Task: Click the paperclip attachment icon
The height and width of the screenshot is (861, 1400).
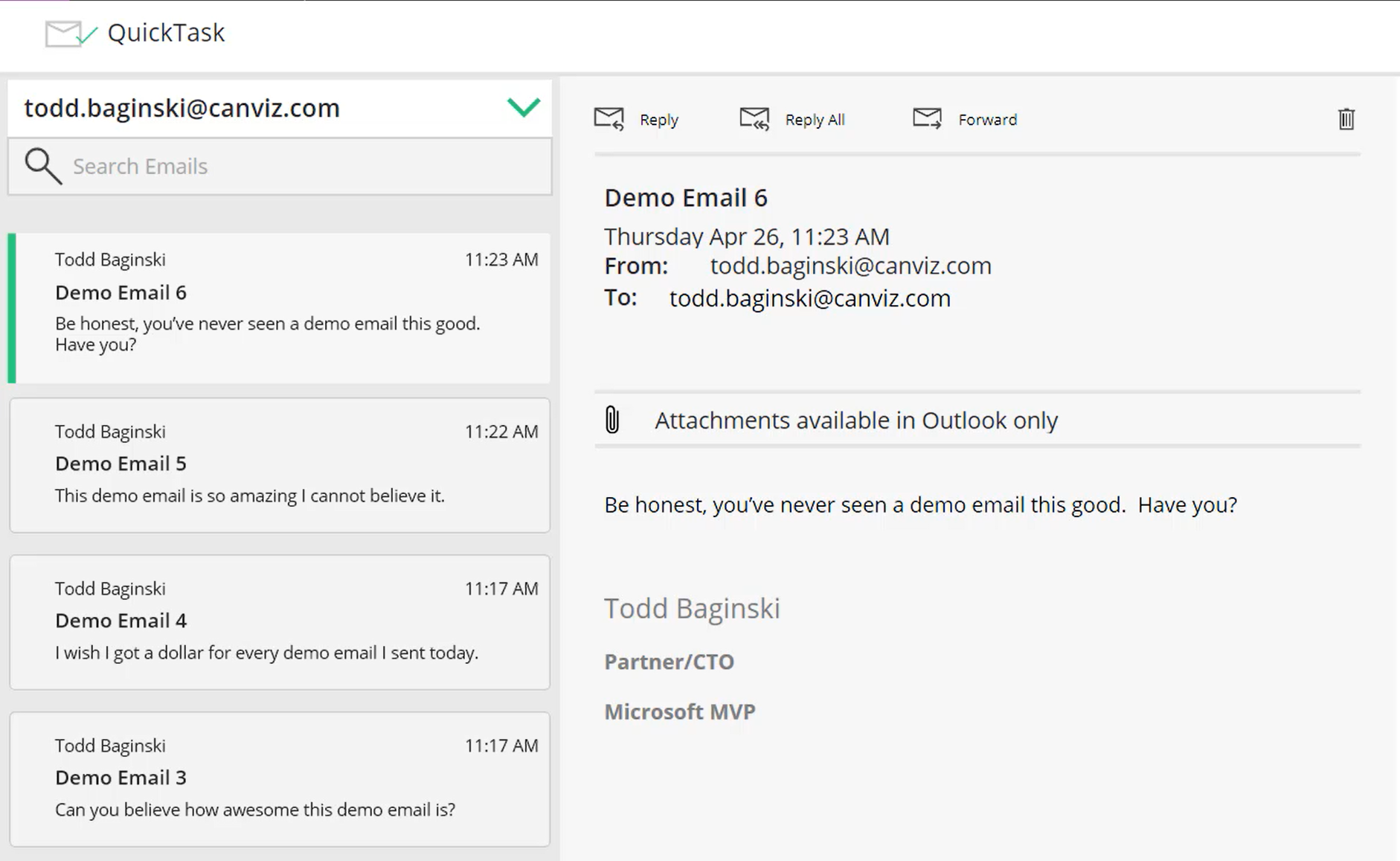Action: [x=612, y=420]
